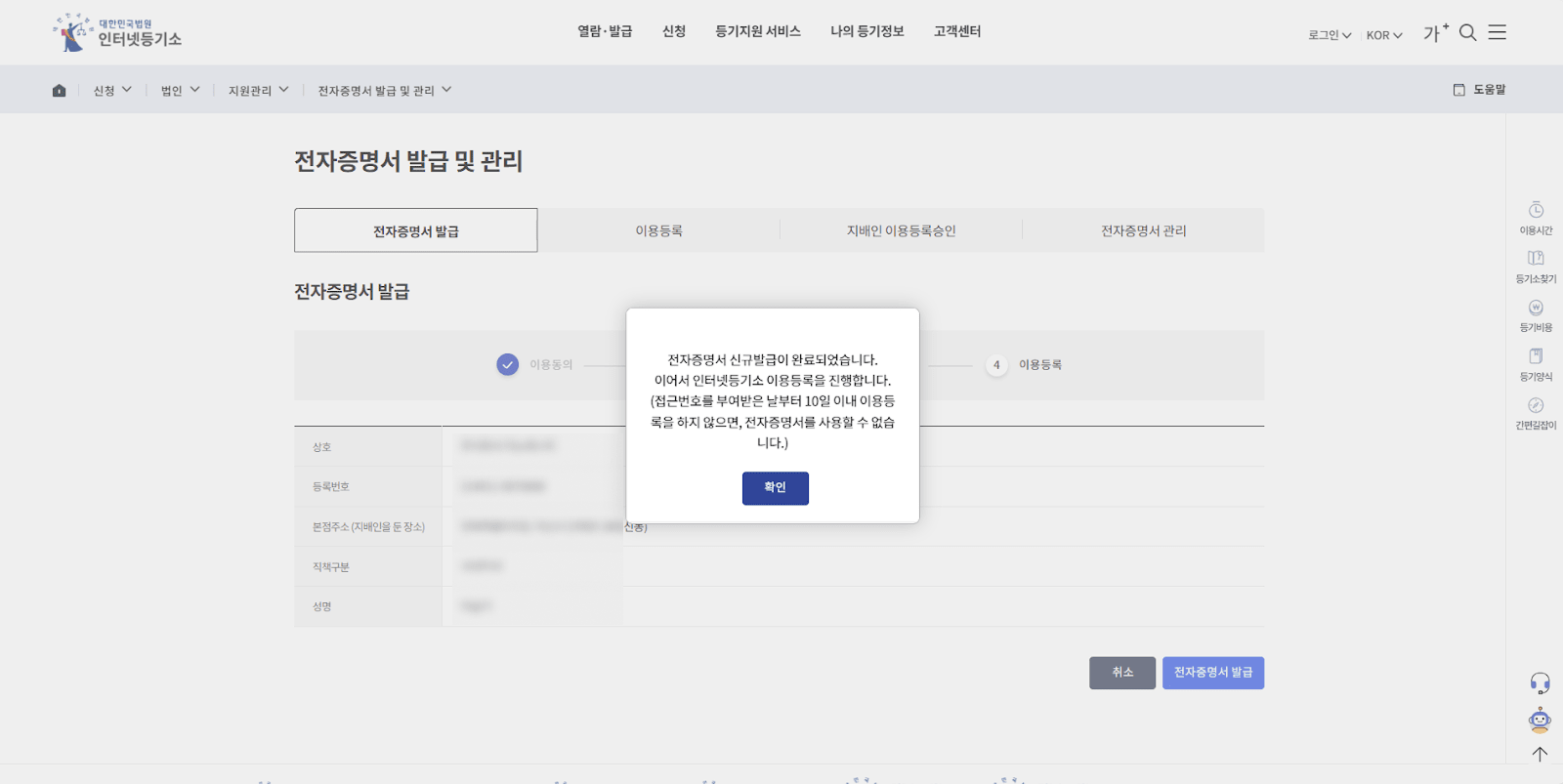Click the completed 이용동의 step checkmark

(508, 364)
